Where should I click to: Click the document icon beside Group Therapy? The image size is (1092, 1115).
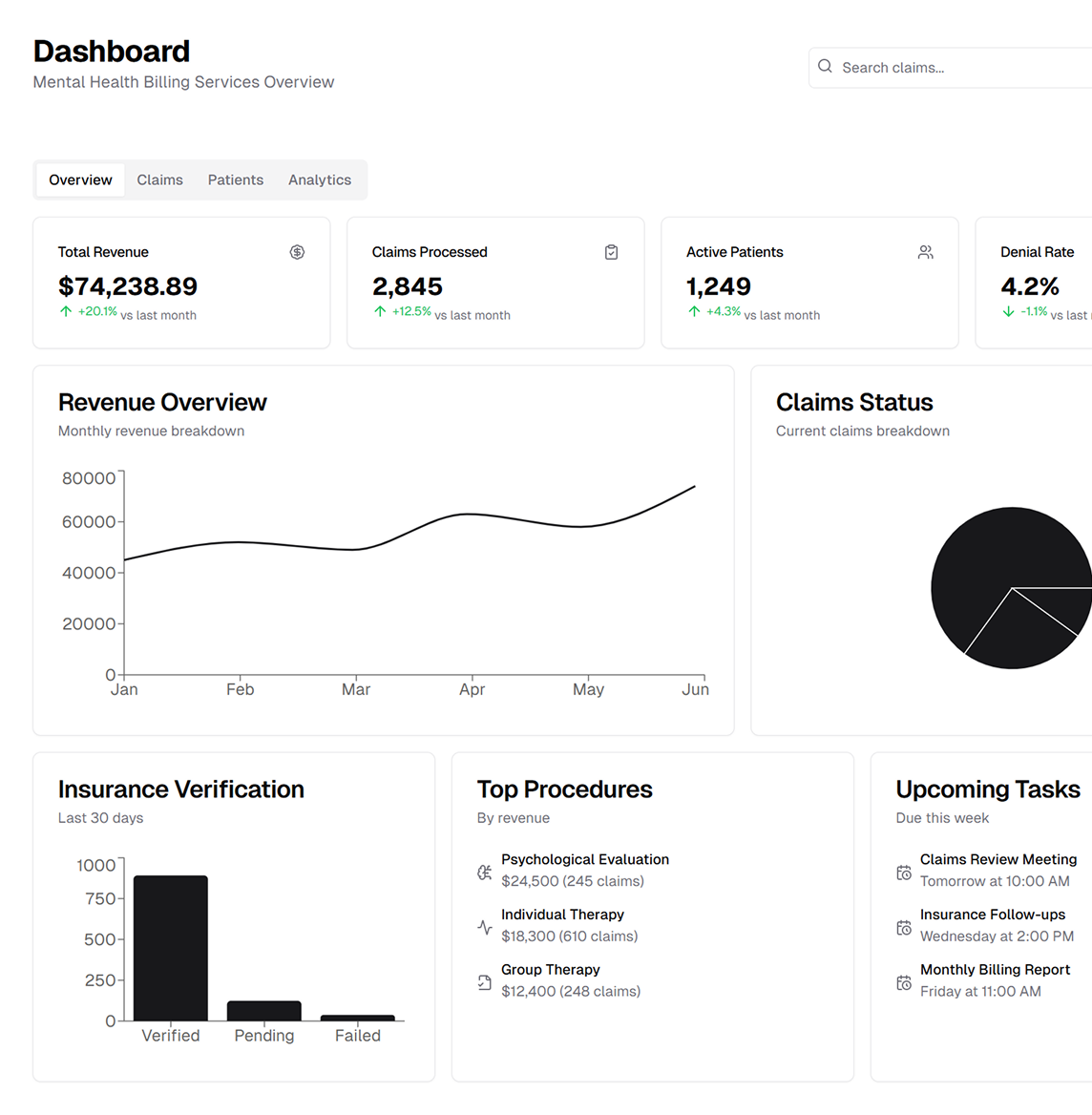pyautogui.click(x=485, y=982)
